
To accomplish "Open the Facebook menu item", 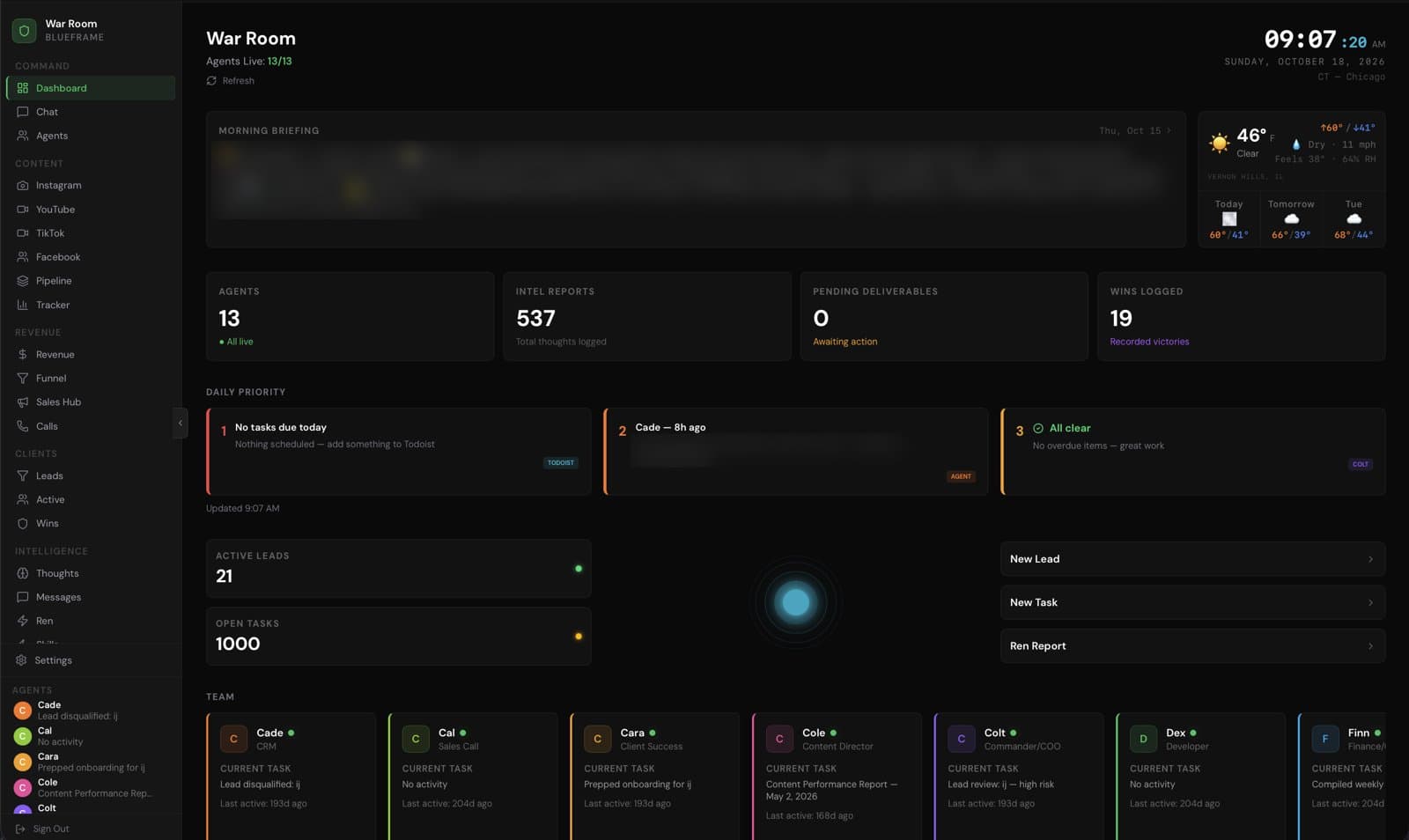I will click(91, 257).
